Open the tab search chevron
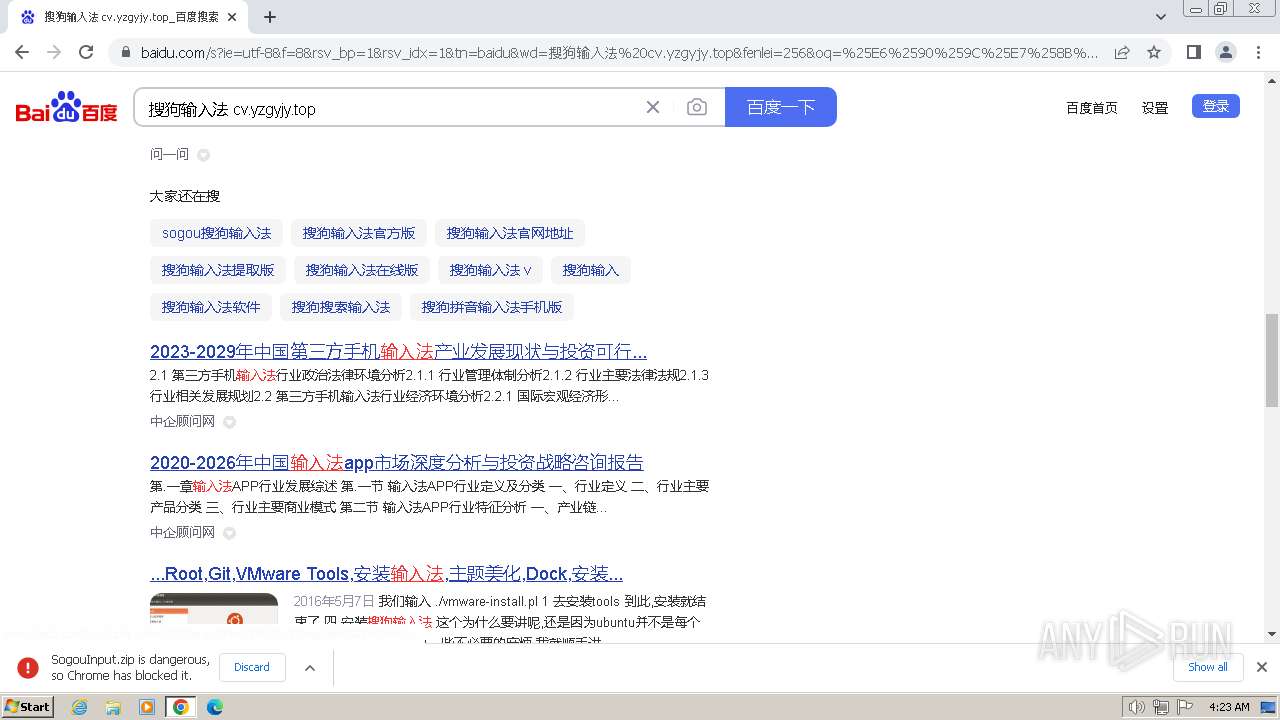Image resolution: width=1280 pixels, height=720 pixels. click(1161, 17)
